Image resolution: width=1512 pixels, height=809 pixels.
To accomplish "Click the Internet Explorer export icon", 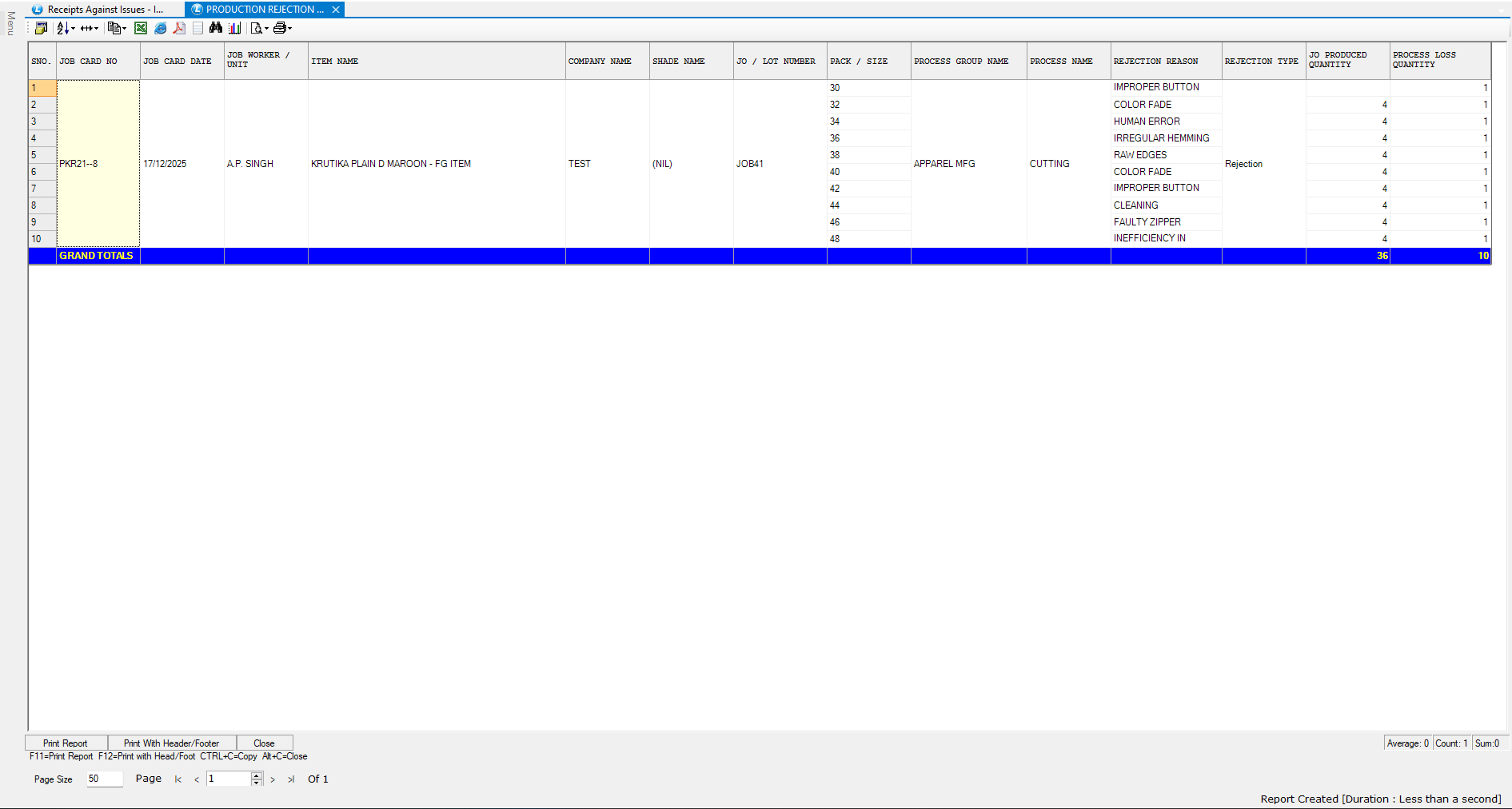I will click(x=160, y=28).
